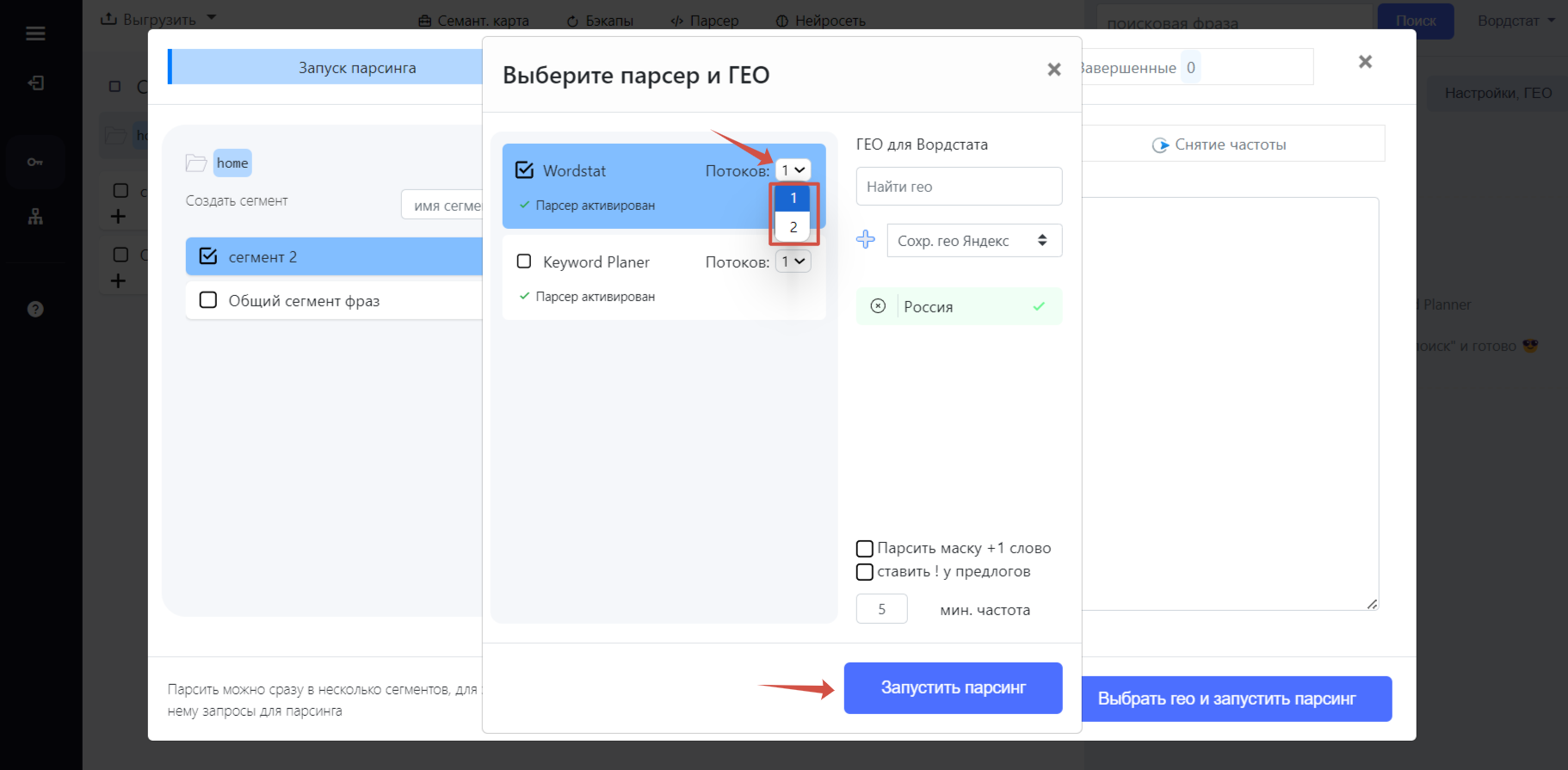This screenshot has height=770, width=1568.
Task: Open the help question mark icon
Action: (x=35, y=309)
